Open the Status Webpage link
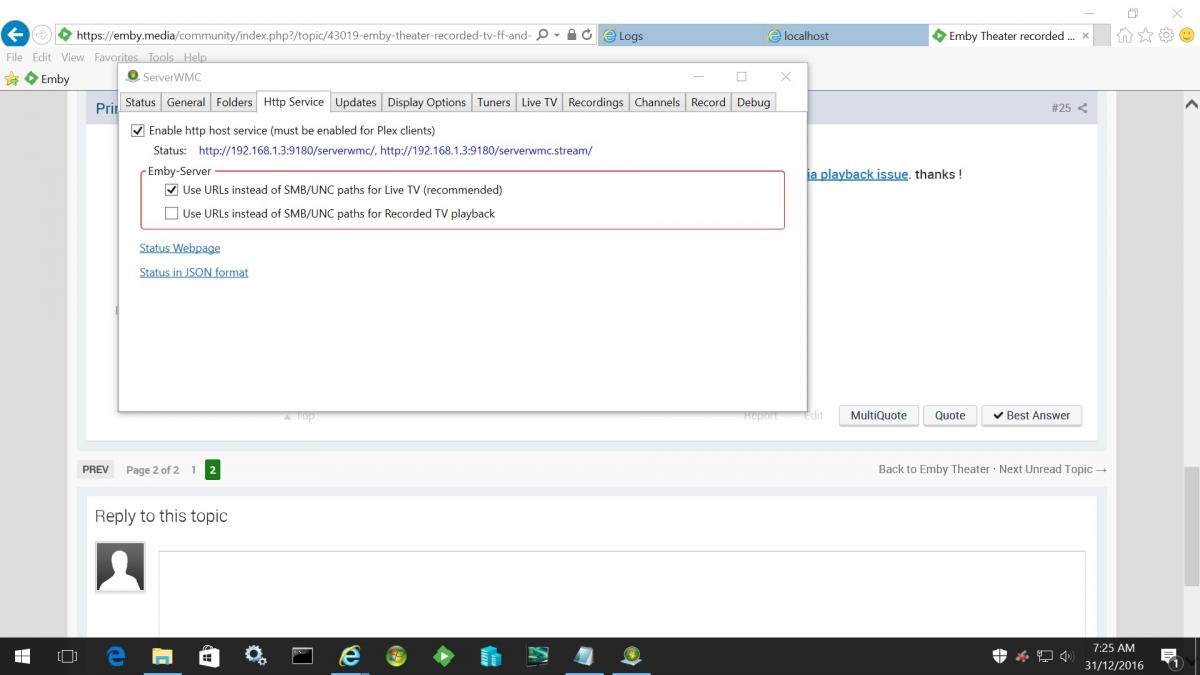 tap(180, 248)
